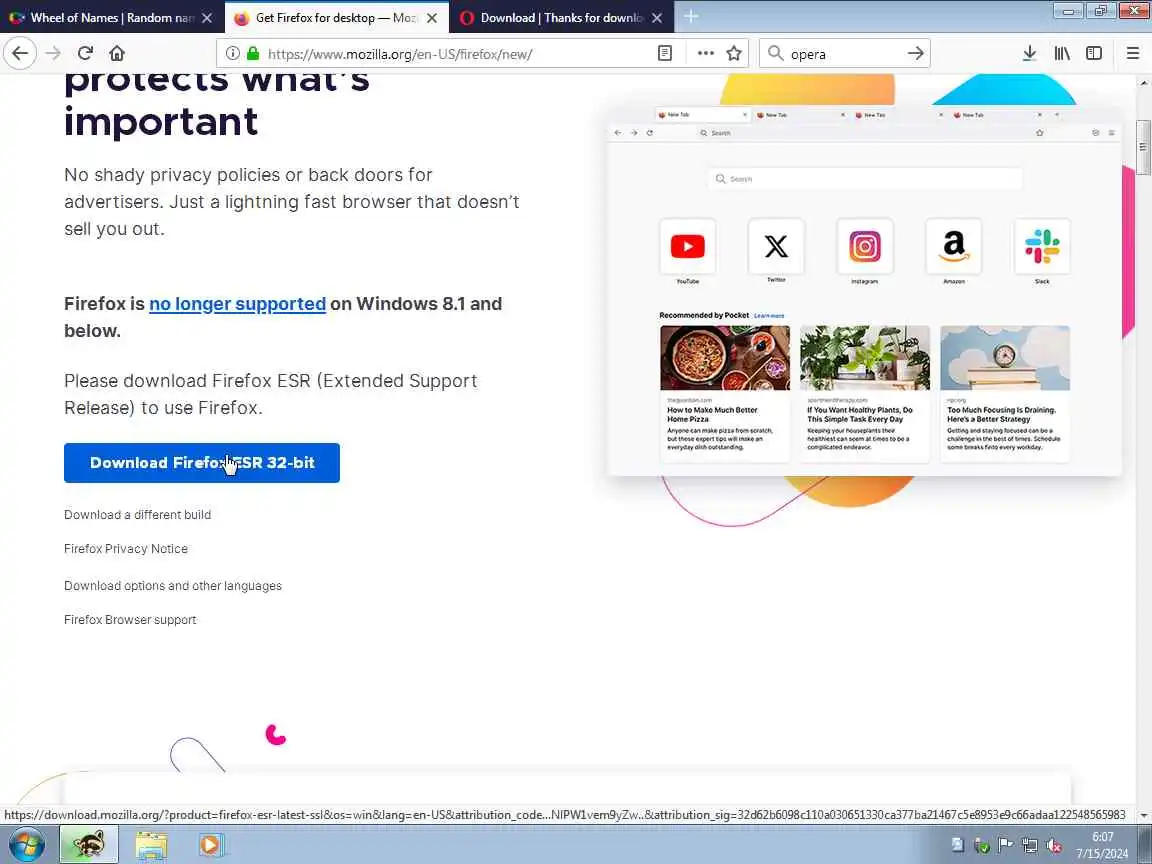Click the raccoon app taskbar icon
Screen dimensions: 1152x864
pos(88,845)
